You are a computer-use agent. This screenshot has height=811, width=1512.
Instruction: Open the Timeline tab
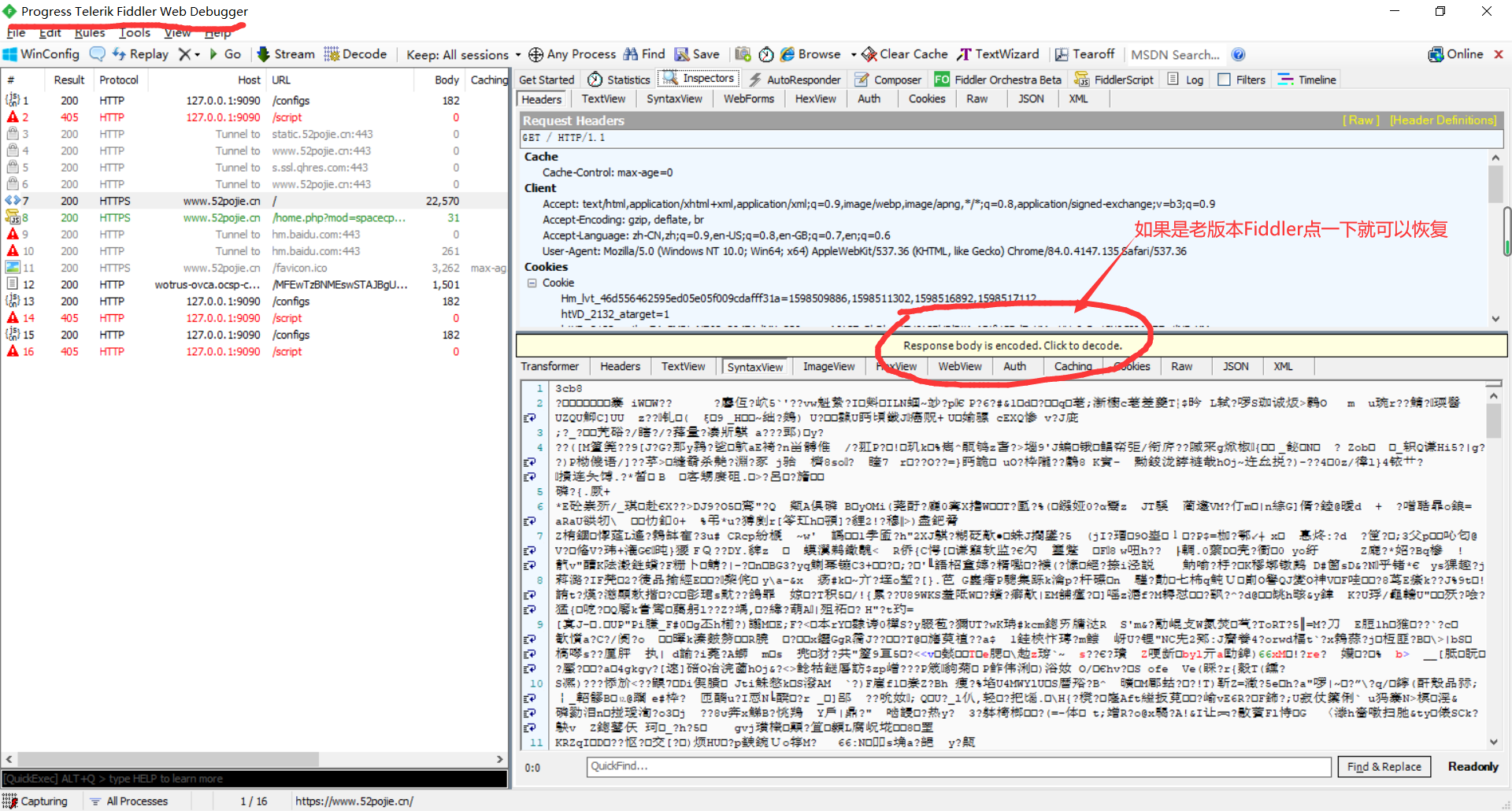[1307, 80]
